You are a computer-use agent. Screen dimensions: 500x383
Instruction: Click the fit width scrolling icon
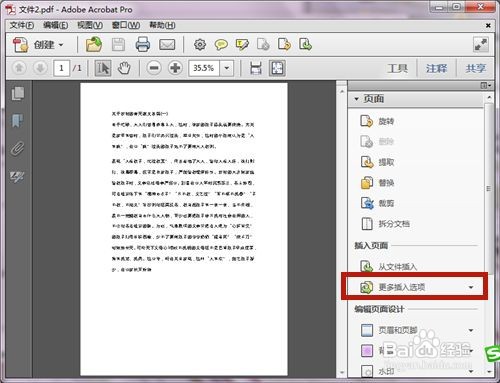pyautogui.click(x=256, y=68)
